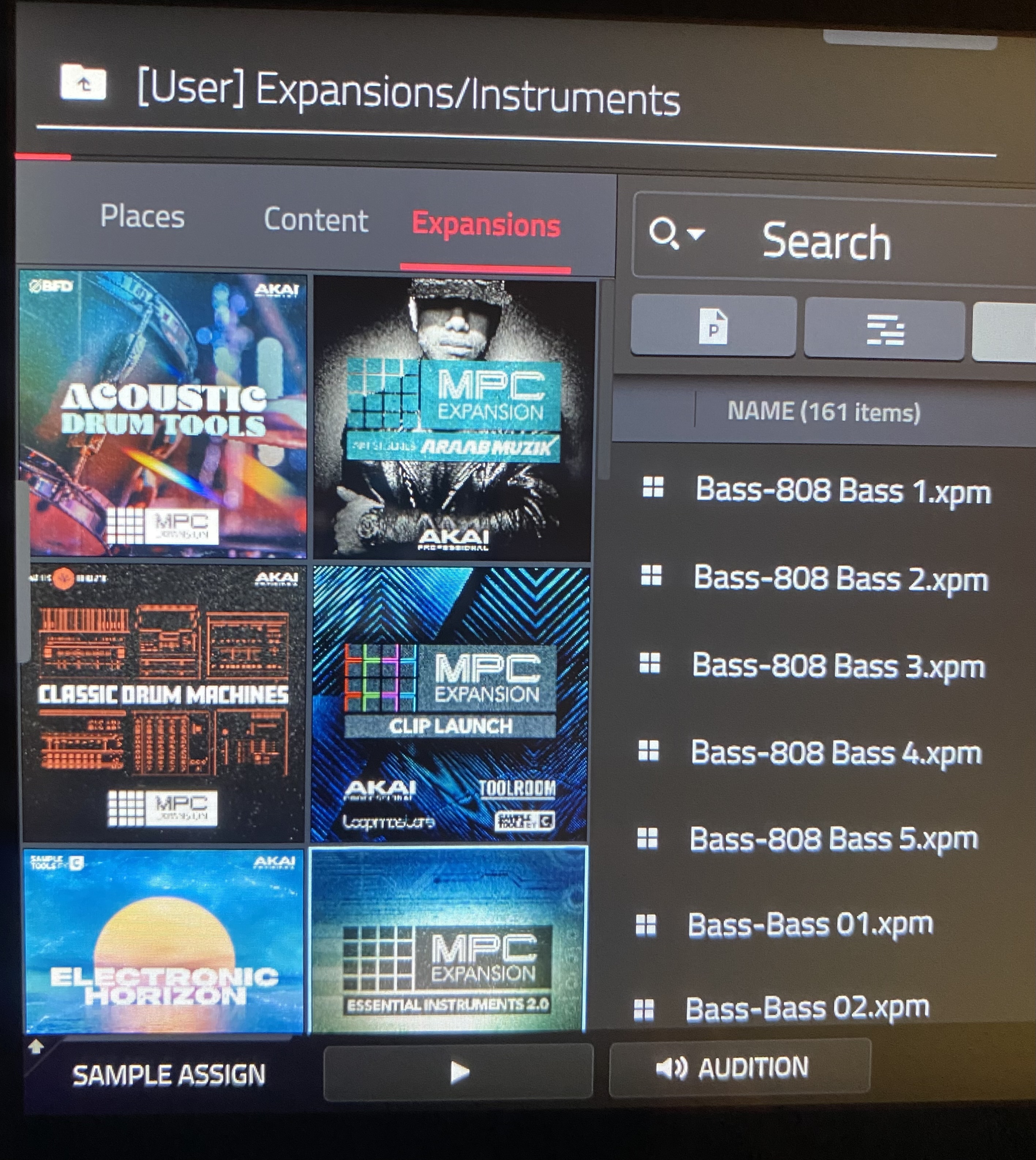Select Bass-Bass 02.xpm
1036x1160 pixels.
click(x=807, y=1009)
